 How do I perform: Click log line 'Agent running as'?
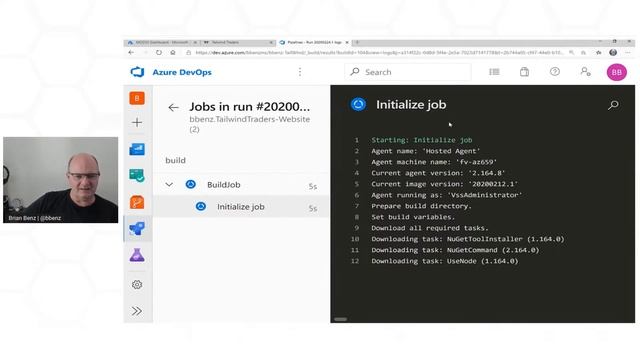447,195
